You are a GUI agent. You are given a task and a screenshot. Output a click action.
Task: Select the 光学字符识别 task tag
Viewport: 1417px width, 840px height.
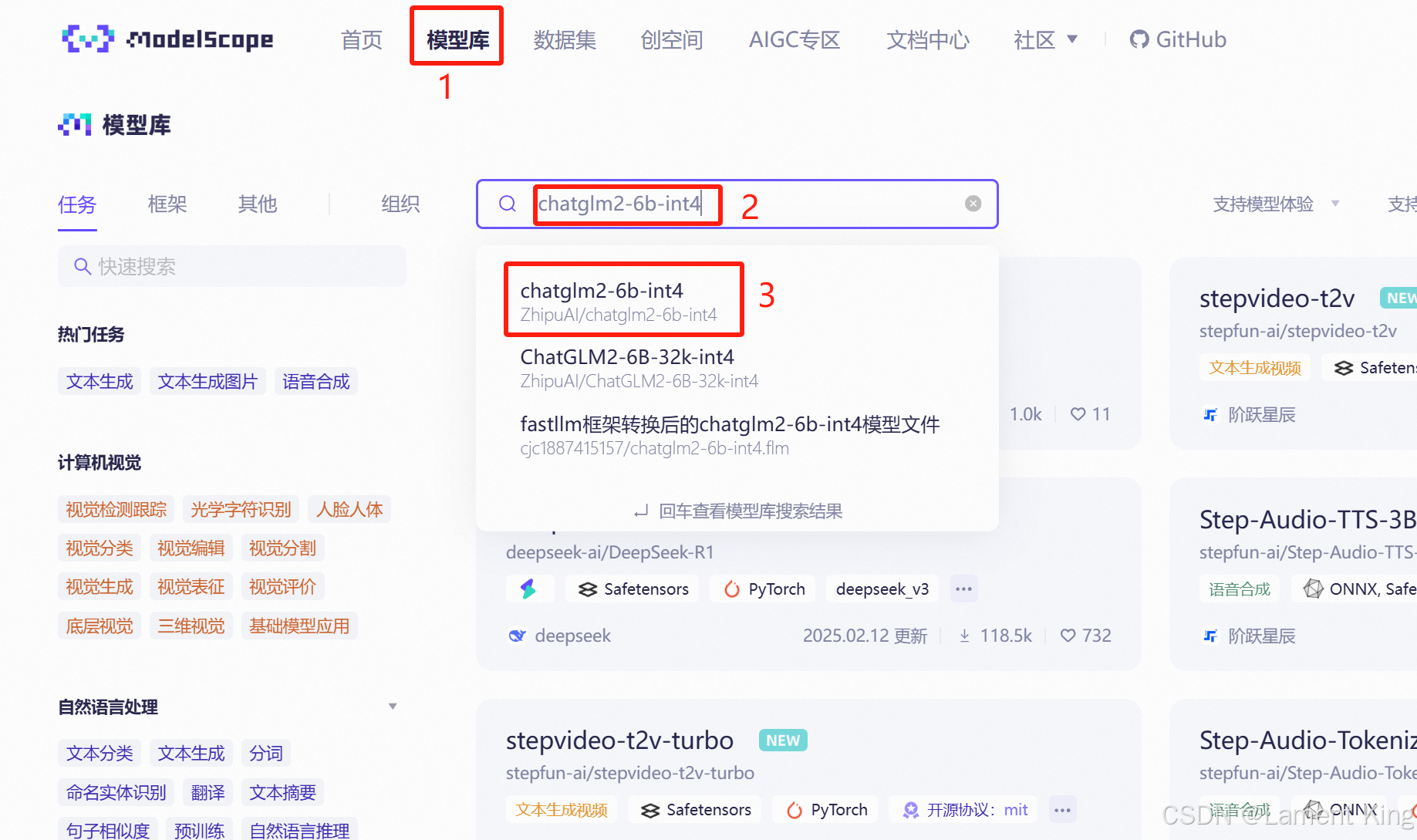click(241, 509)
